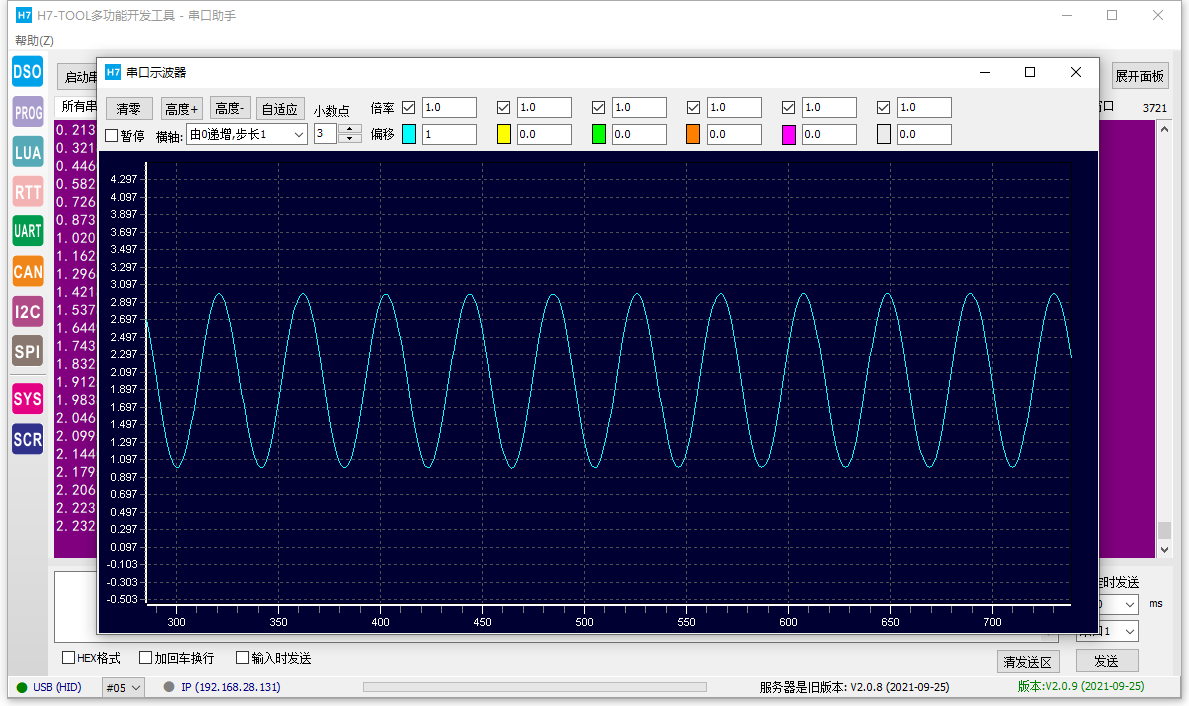Click the 2.232 value in the receive log
This screenshot has width=1189, height=706.
click(x=75, y=526)
